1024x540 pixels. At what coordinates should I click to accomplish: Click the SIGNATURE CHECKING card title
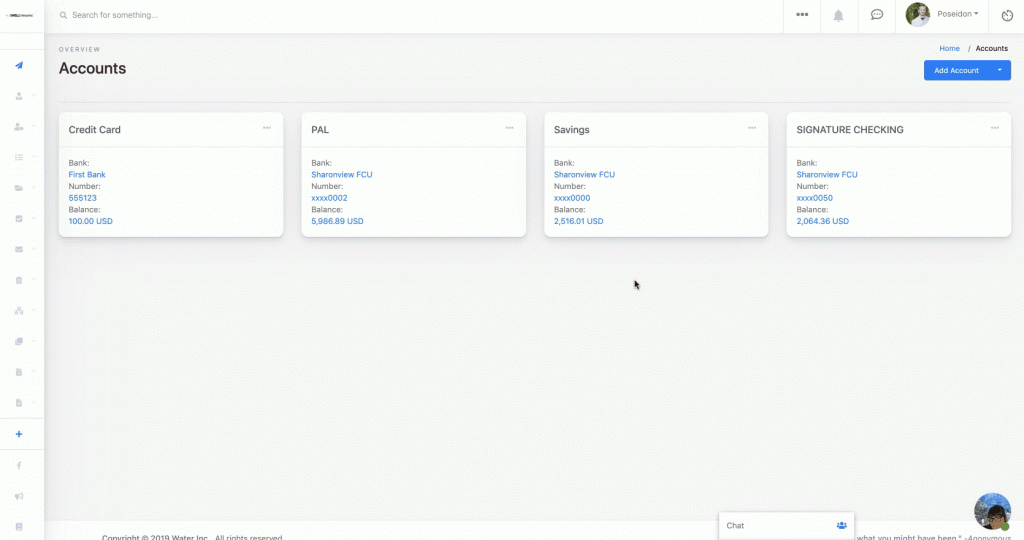coord(850,129)
